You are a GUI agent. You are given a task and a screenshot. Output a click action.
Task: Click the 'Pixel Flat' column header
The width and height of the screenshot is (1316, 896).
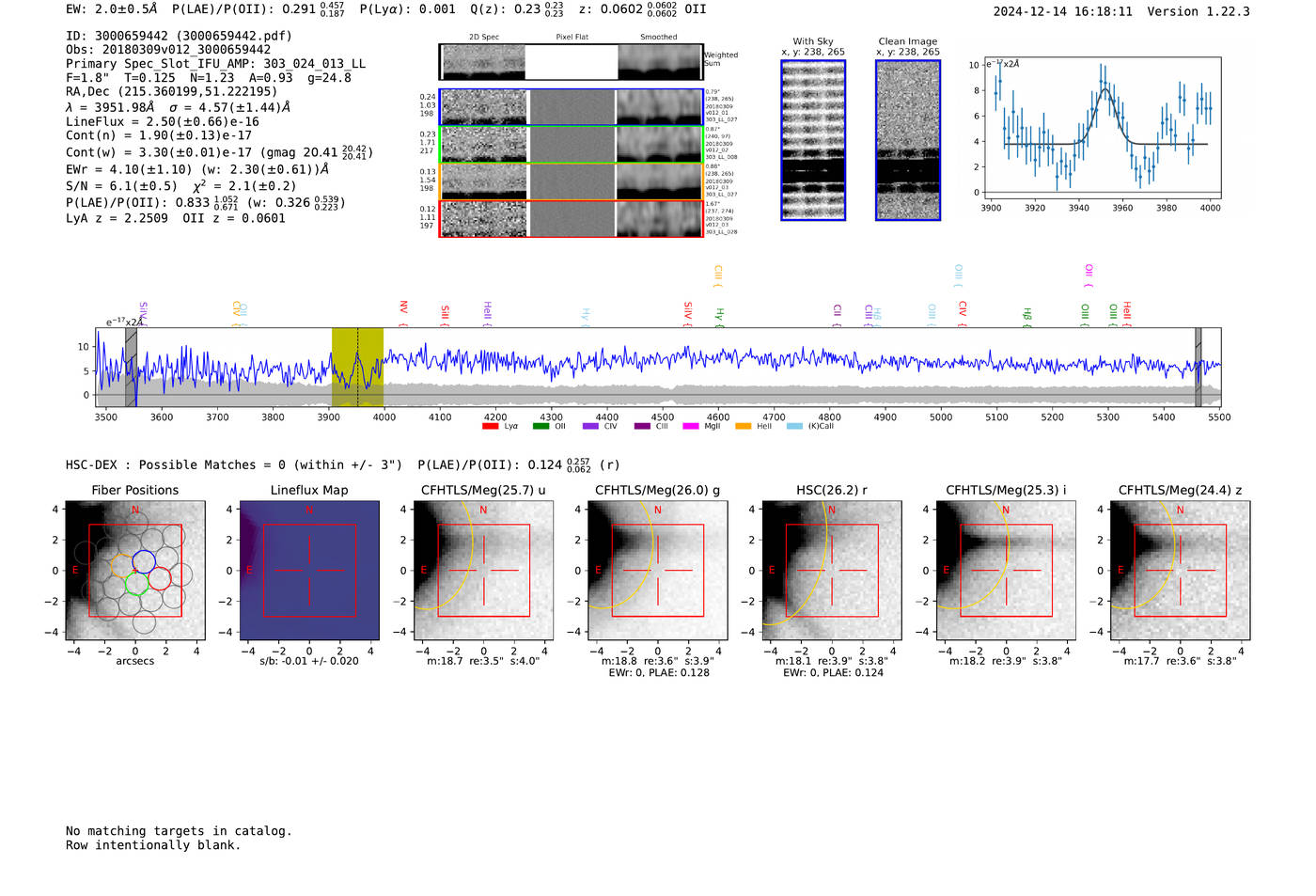(572, 38)
